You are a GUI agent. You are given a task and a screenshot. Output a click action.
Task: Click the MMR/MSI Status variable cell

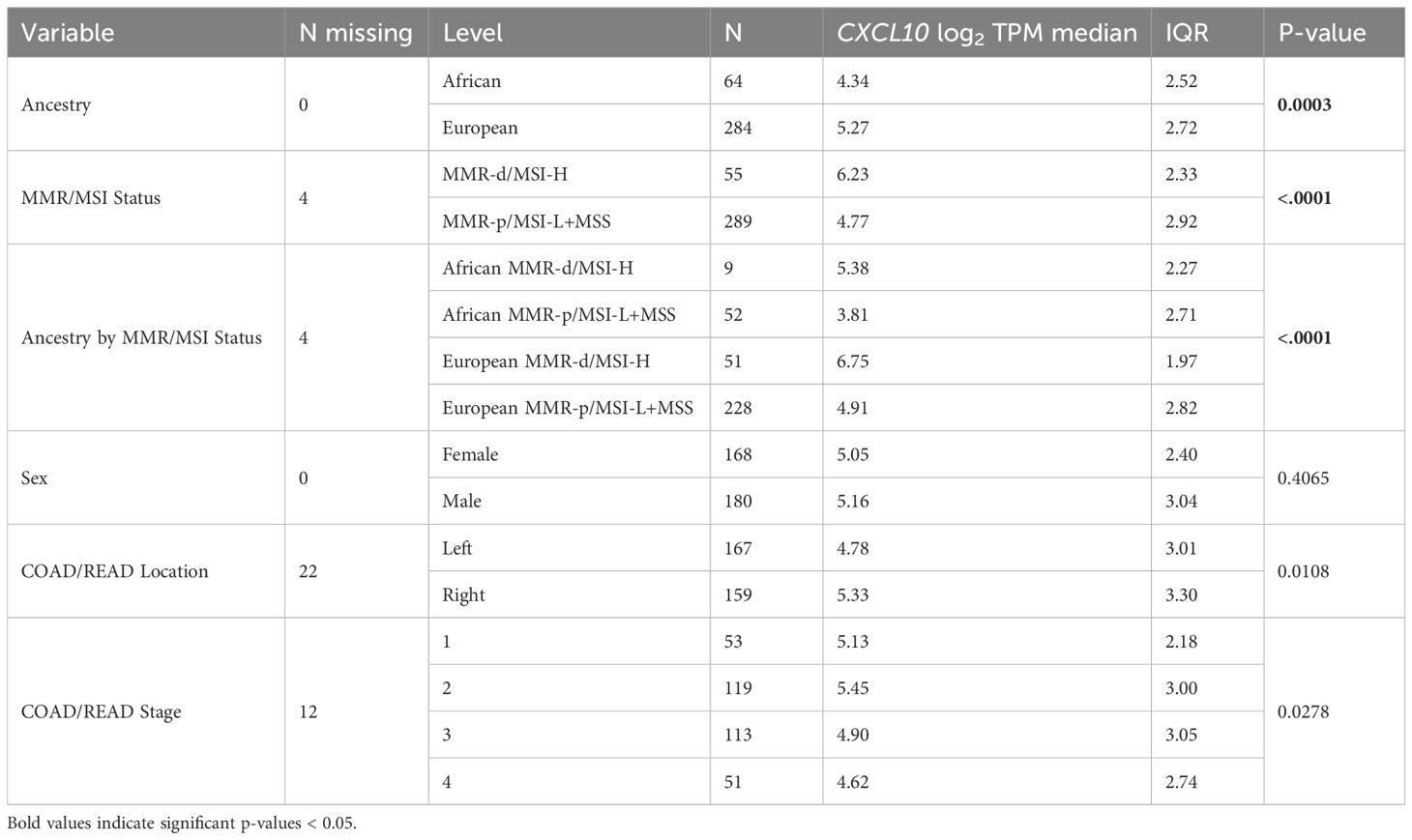click(91, 198)
